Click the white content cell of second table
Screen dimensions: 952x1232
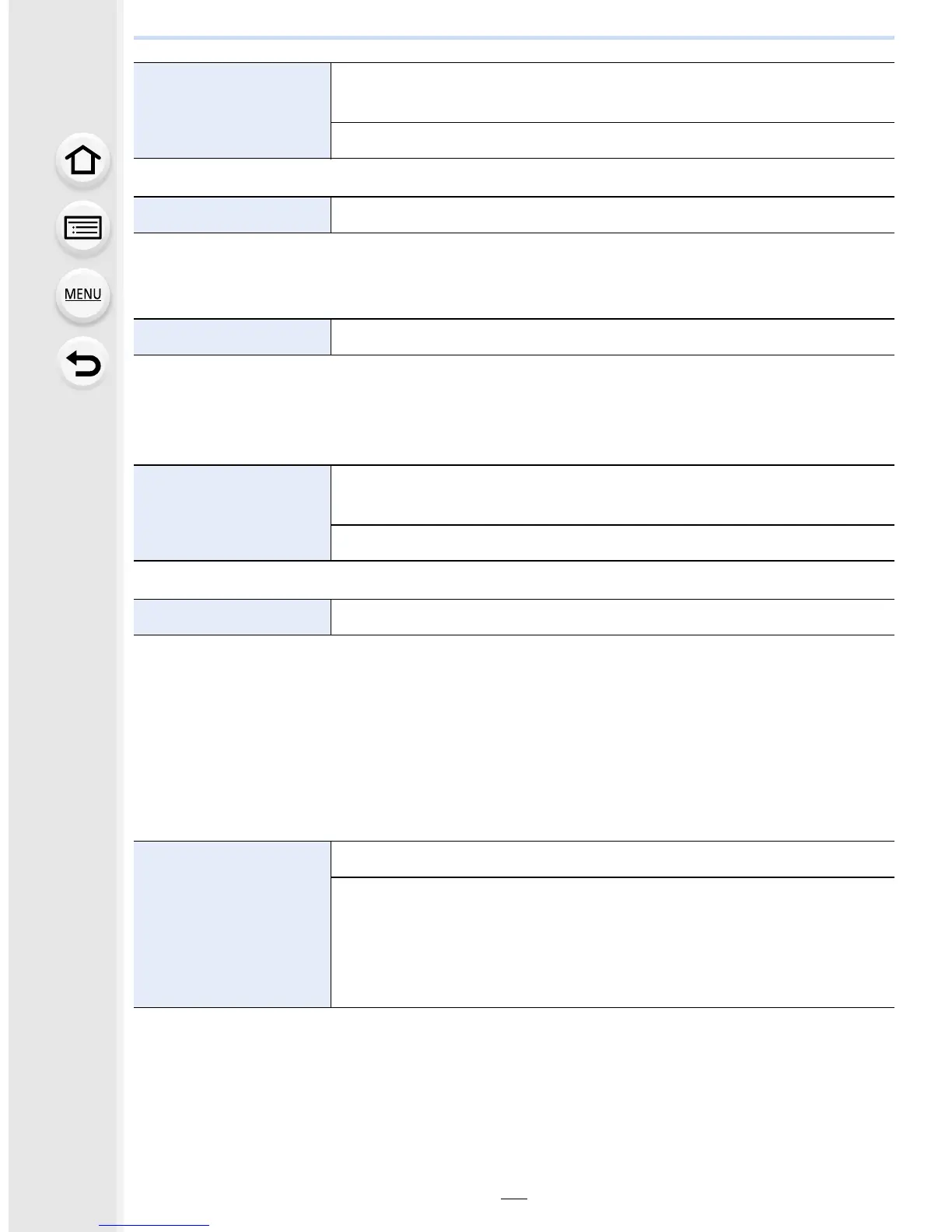click(x=613, y=215)
